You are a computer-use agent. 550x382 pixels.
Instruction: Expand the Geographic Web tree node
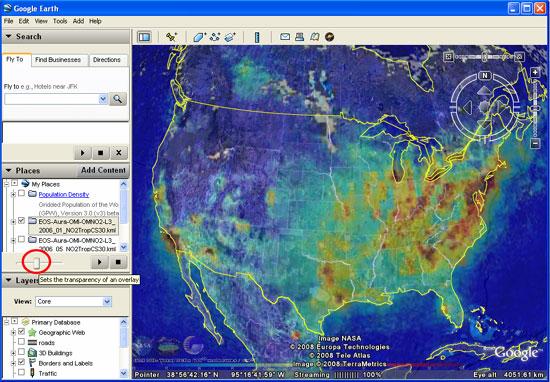point(13,332)
